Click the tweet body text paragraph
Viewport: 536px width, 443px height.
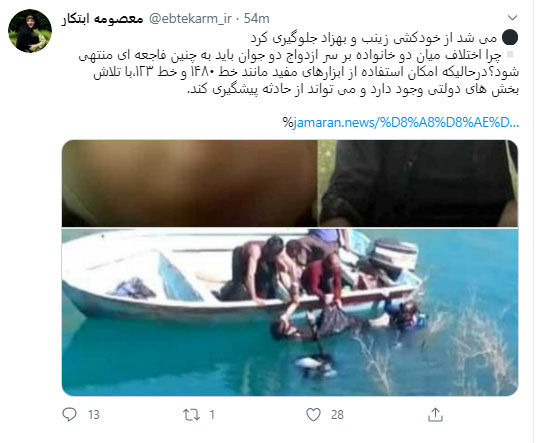tap(299, 72)
